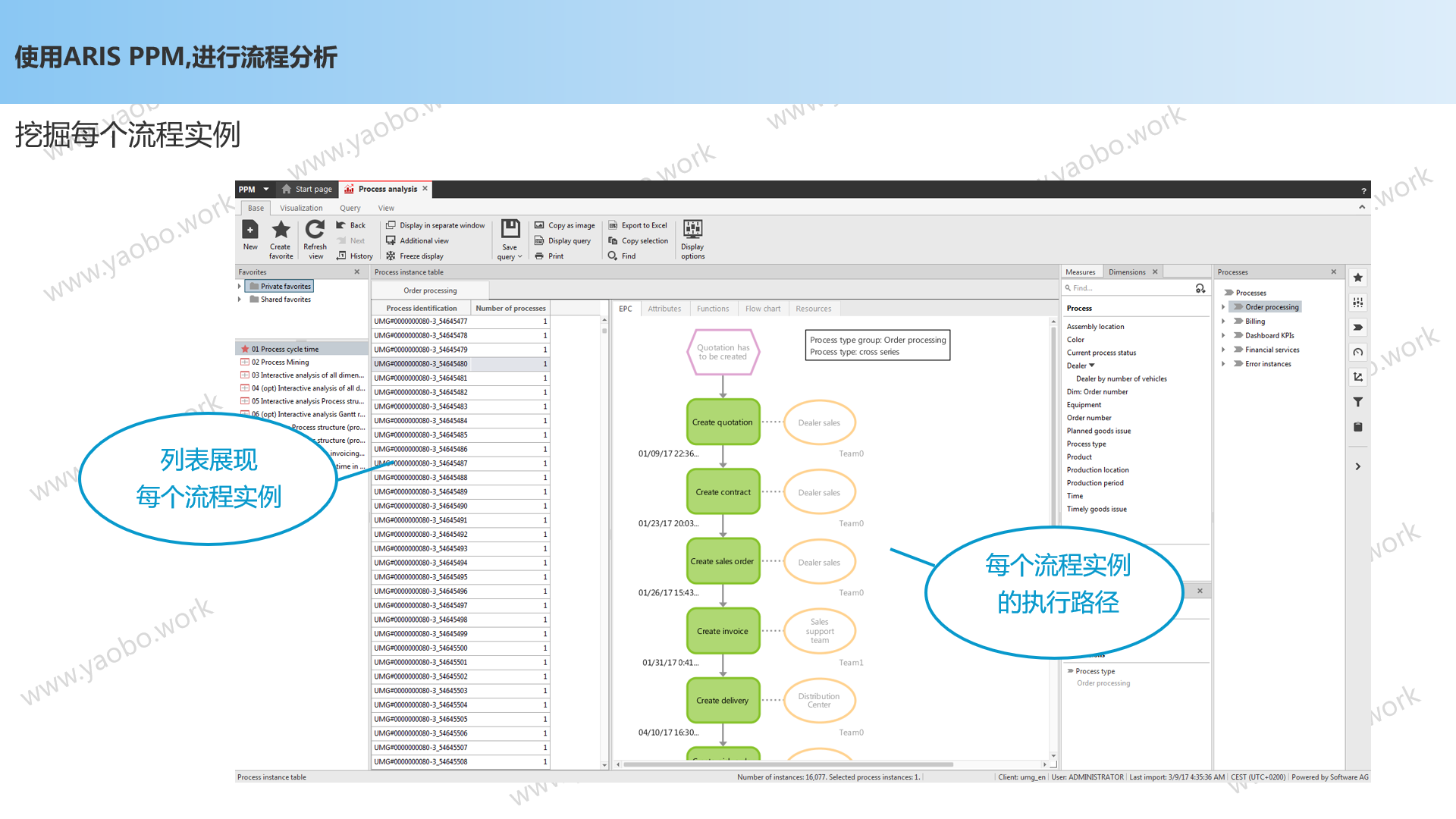Screen dimensions: 1456x819
Task: Open the Attributes tab
Action: click(x=664, y=309)
